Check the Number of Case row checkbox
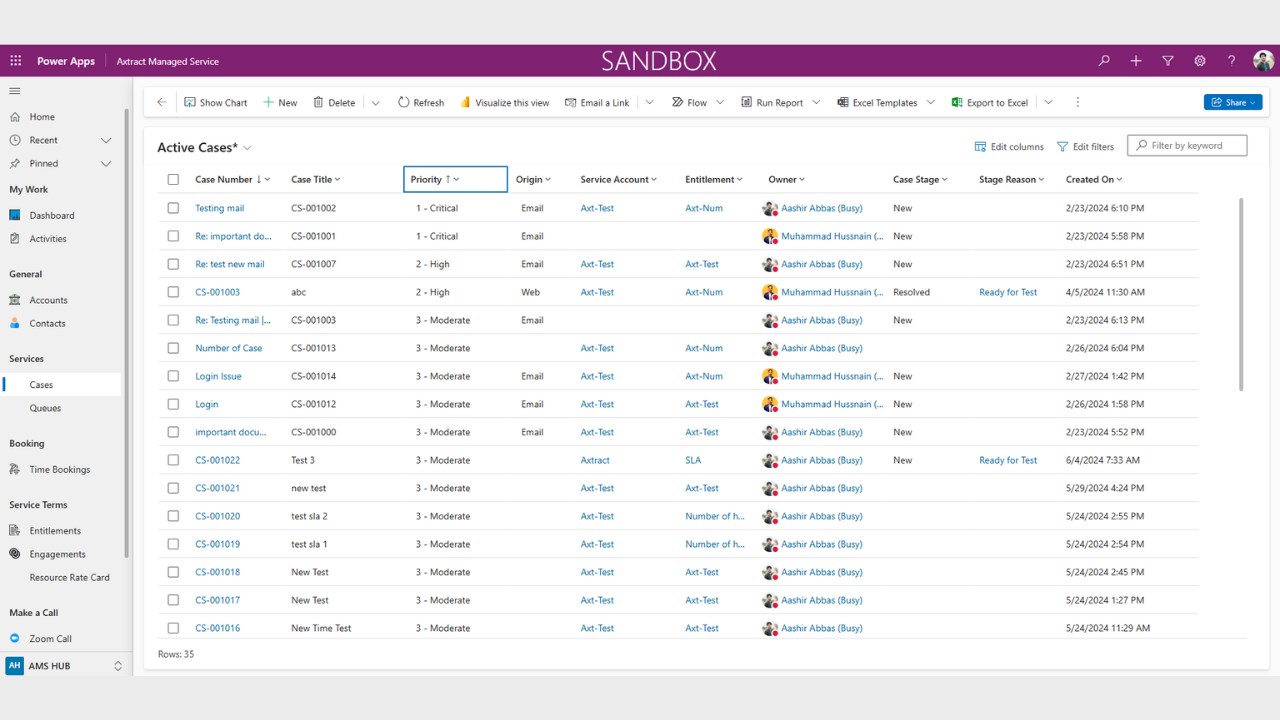 coord(173,348)
